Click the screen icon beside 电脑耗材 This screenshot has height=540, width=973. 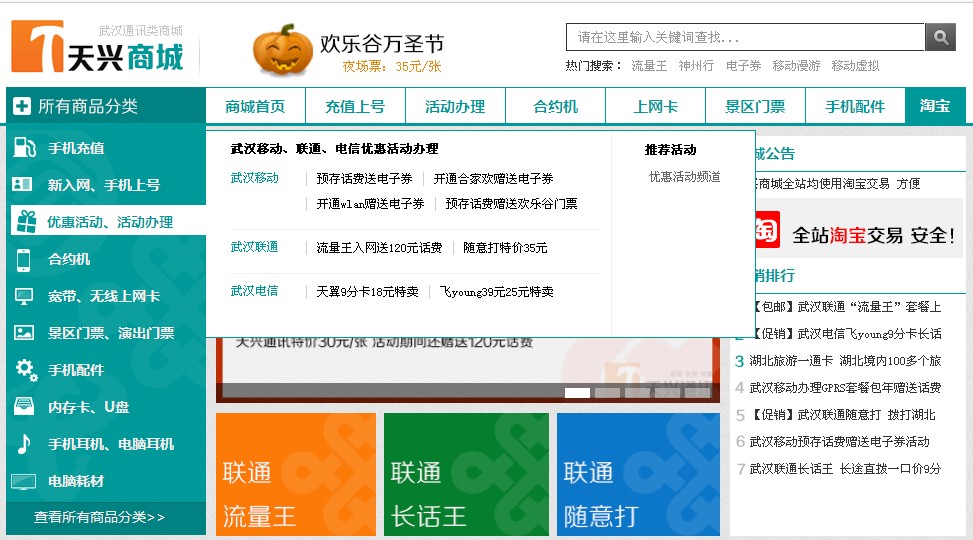point(24,481)
